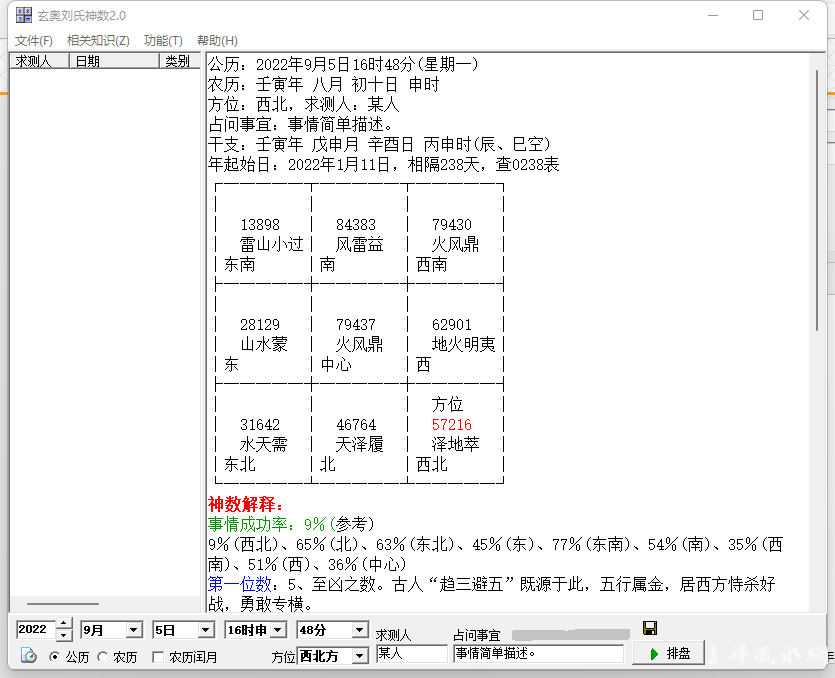835x678 pixels.
Task: Open the 相关知识(Z) menu
Action: point(98,40)
